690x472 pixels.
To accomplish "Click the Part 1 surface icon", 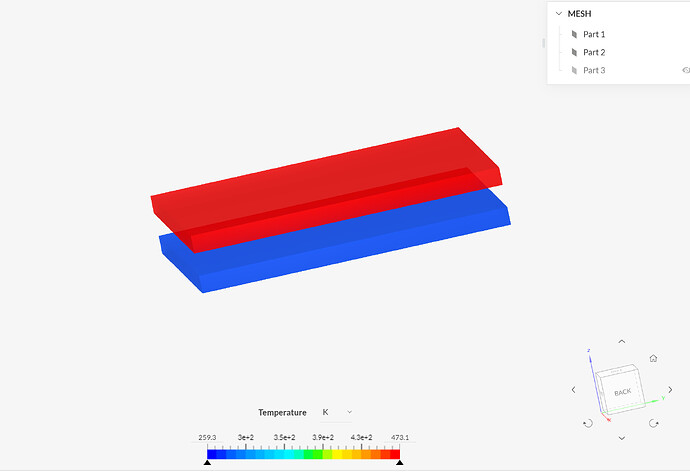I will (x=574, y=34).
